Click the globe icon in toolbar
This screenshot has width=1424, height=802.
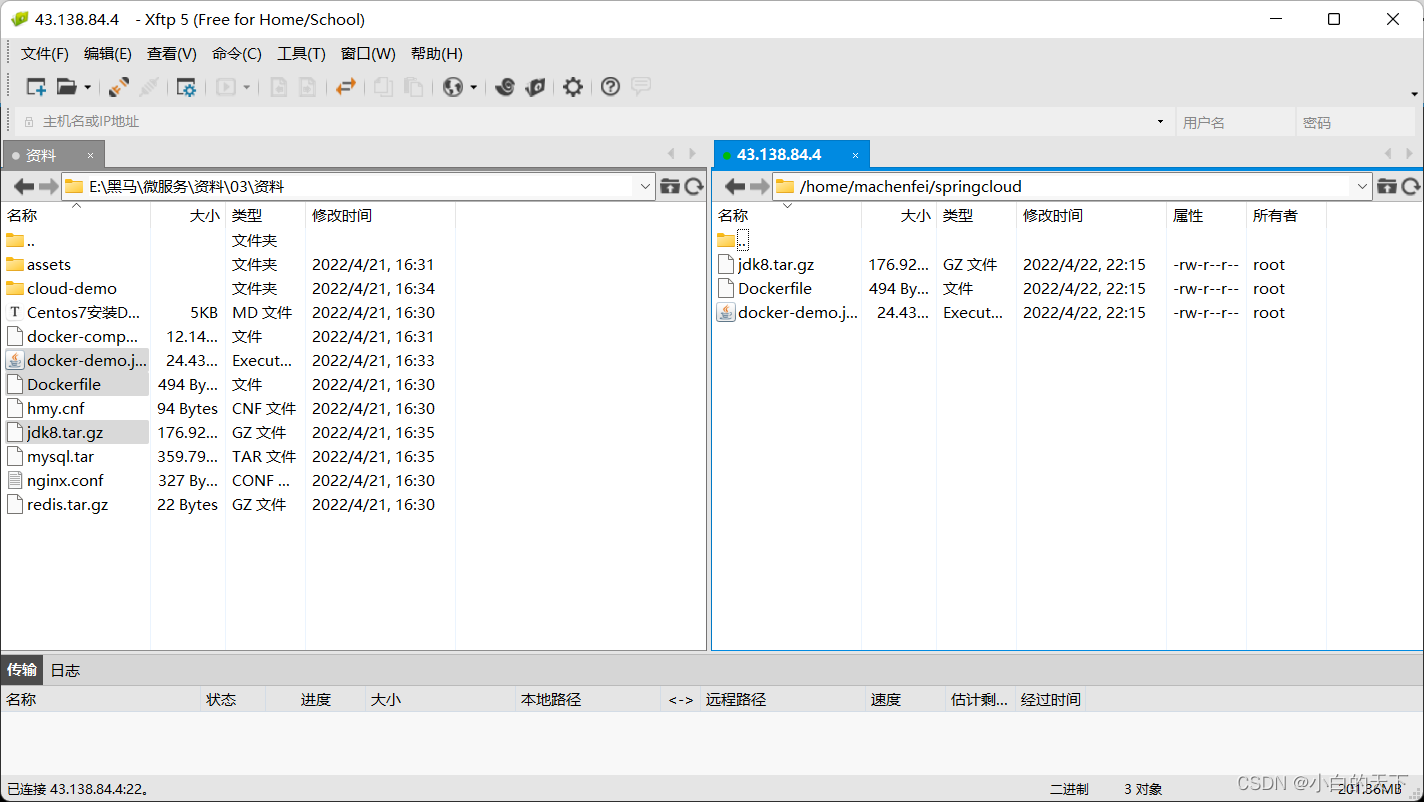tap(453, 87)
